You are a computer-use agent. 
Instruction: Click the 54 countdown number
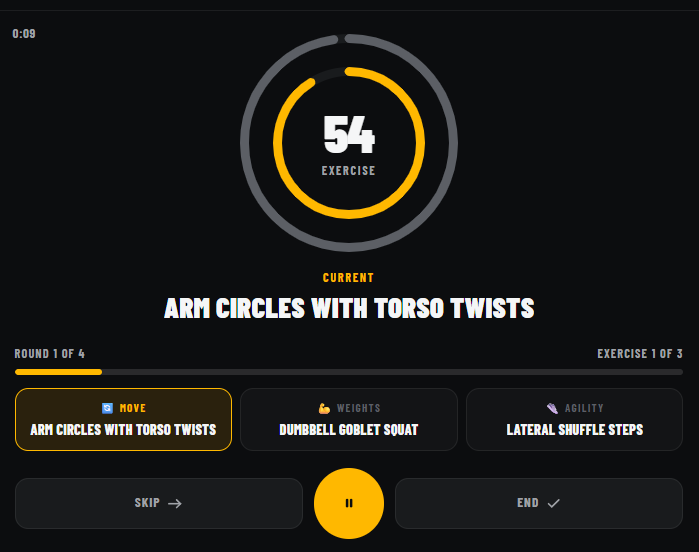349,135
